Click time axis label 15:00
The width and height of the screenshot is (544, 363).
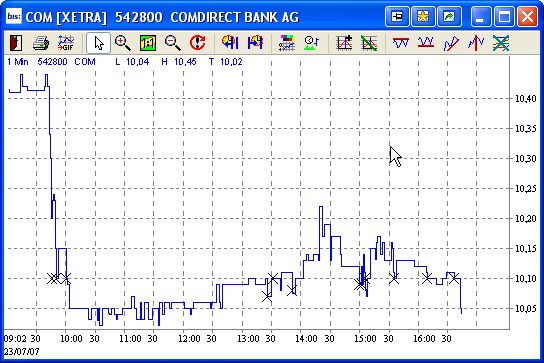coord(365,338)
